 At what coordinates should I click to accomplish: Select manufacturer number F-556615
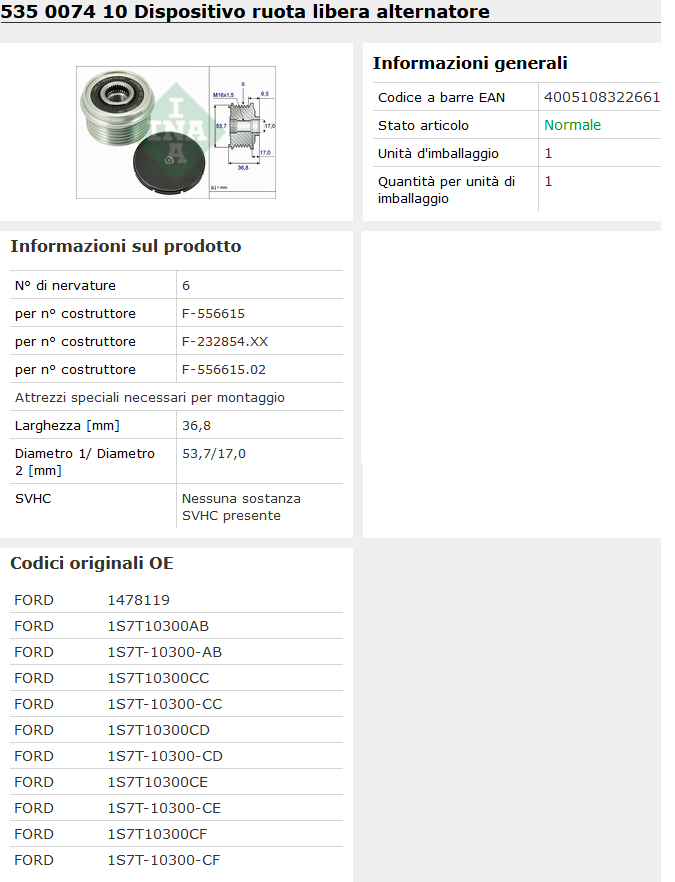(213, 313)
